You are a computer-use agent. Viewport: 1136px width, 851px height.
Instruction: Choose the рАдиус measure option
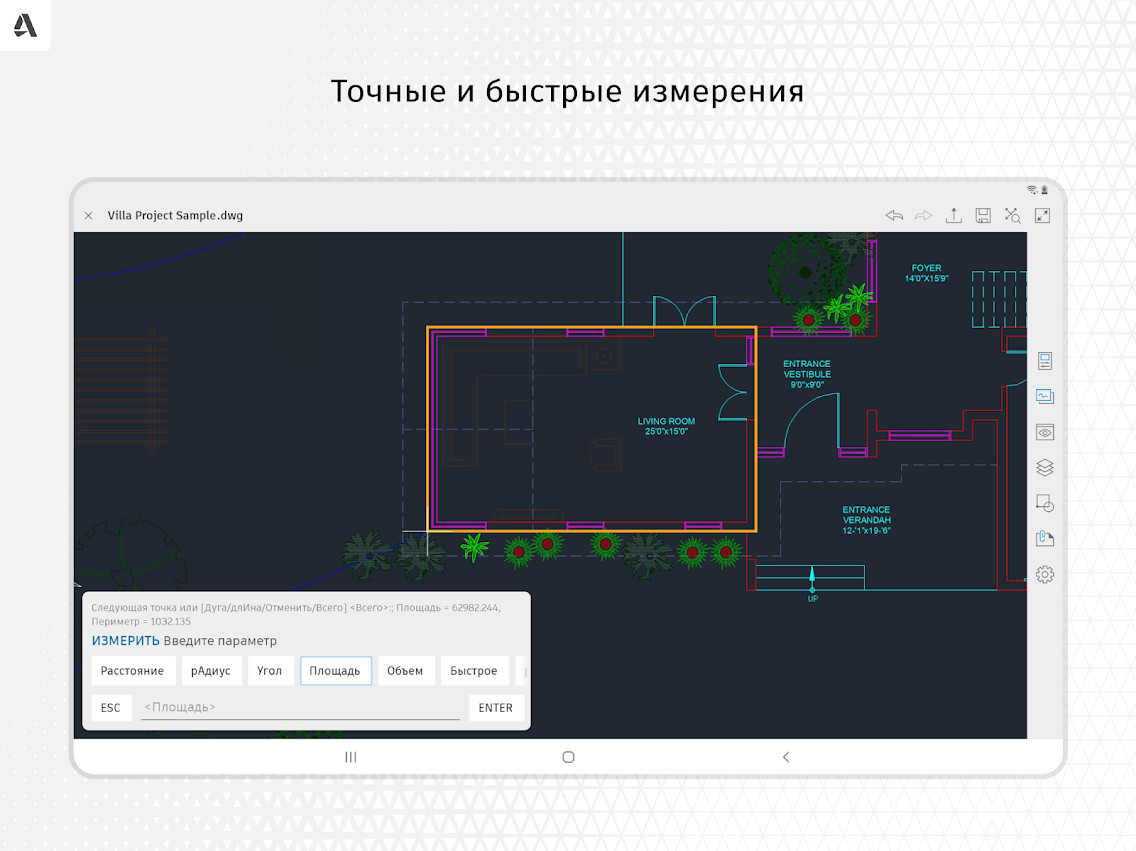[211, 671]
